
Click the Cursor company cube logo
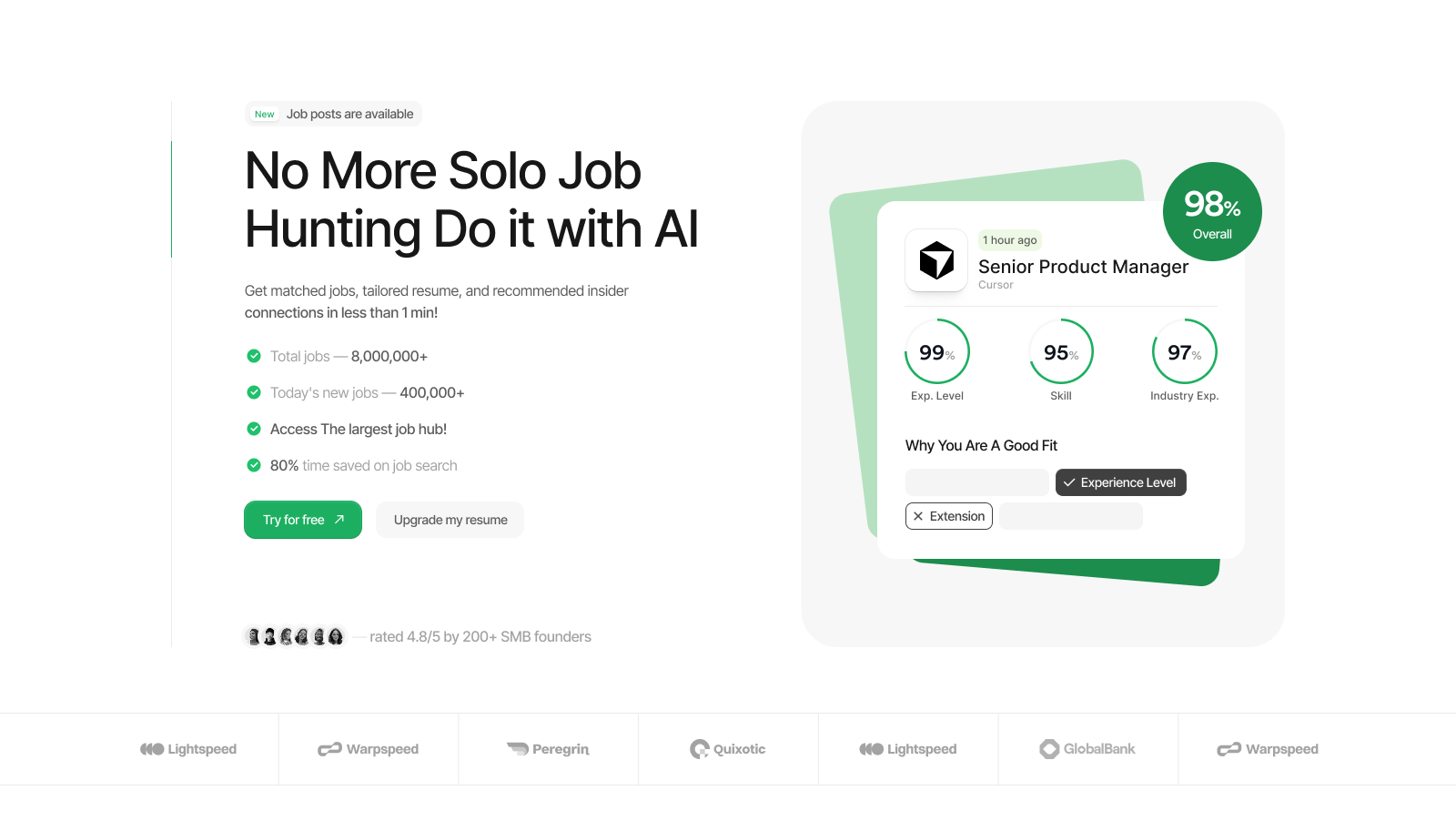[936, 260]
